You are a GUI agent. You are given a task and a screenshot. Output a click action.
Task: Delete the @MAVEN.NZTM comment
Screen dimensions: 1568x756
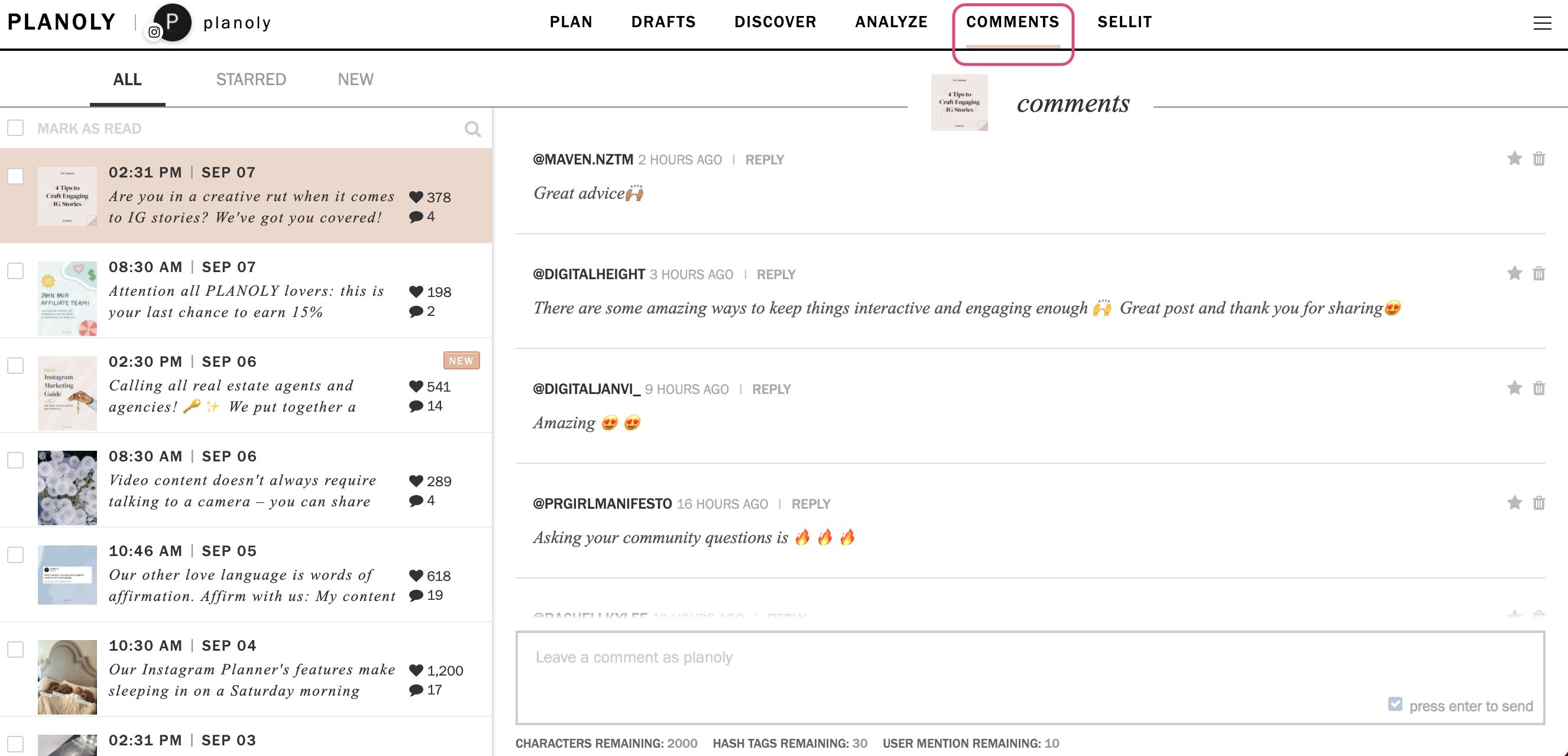(1539, 159)
